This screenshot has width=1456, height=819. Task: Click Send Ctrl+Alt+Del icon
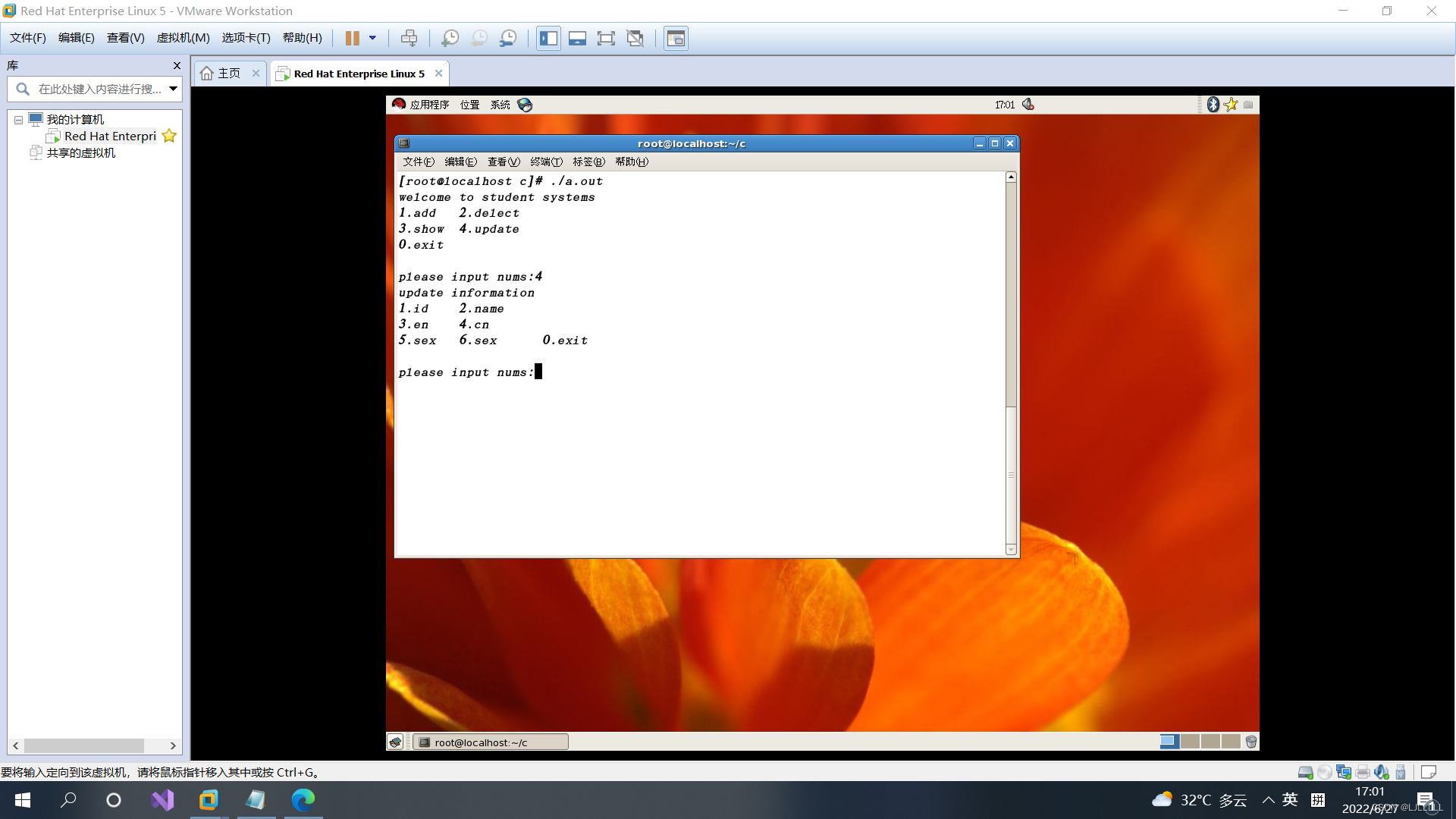tap(409, 38)
